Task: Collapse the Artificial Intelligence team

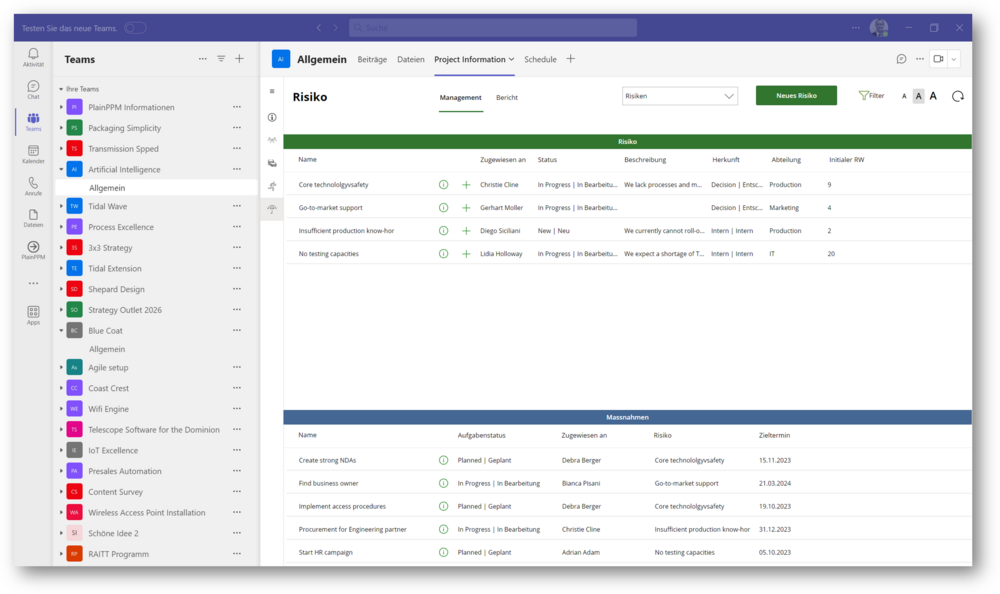Action: pyautogui.click(x=61, y=170)
